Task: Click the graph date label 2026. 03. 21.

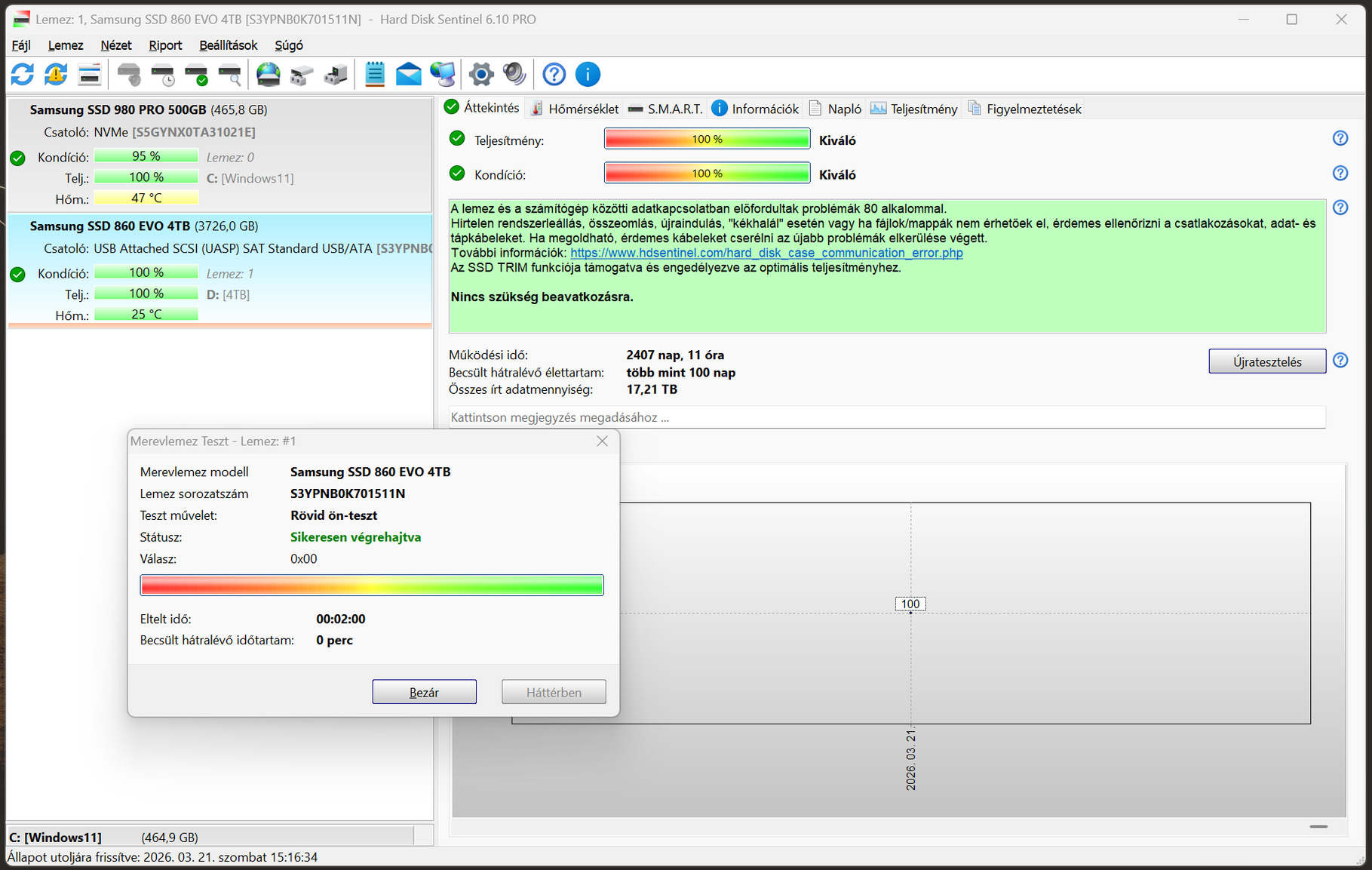Action: click(911, 760)
